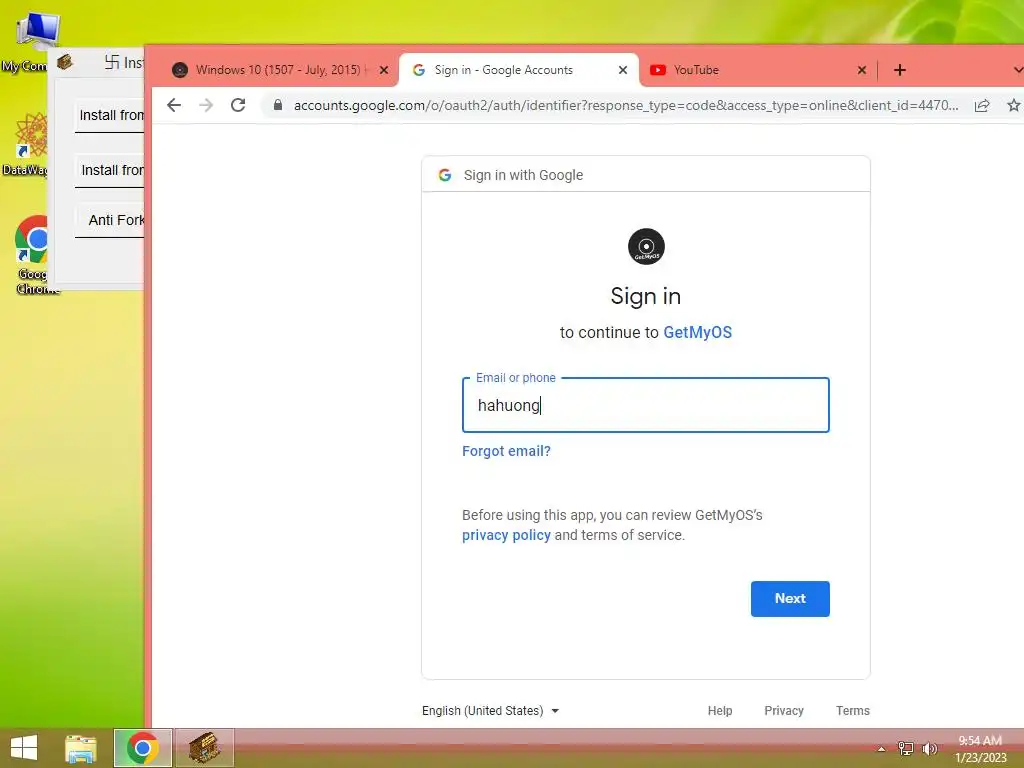
Task: Click the address bar URL
Action: click(x=626, y=105)
